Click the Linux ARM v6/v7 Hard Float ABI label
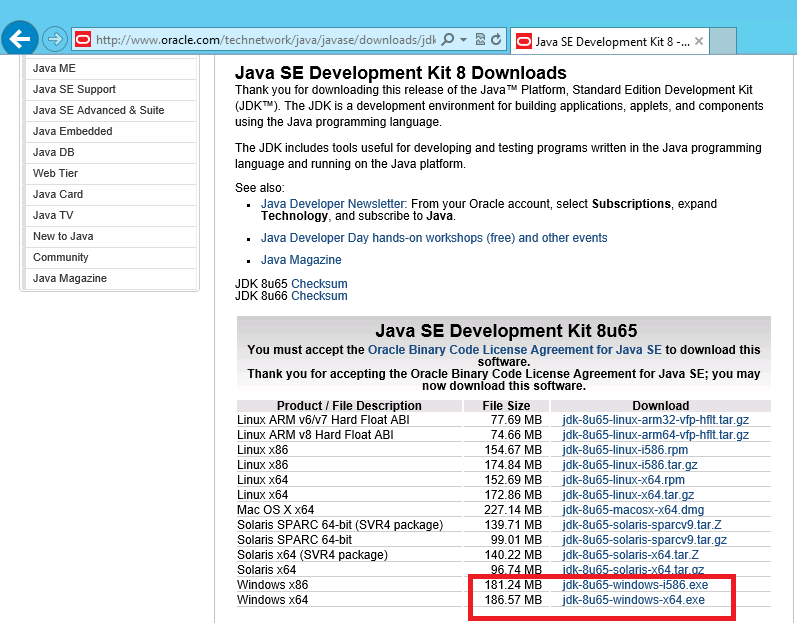The height and width of the screenshot is (623, 797). coord(323,420)
